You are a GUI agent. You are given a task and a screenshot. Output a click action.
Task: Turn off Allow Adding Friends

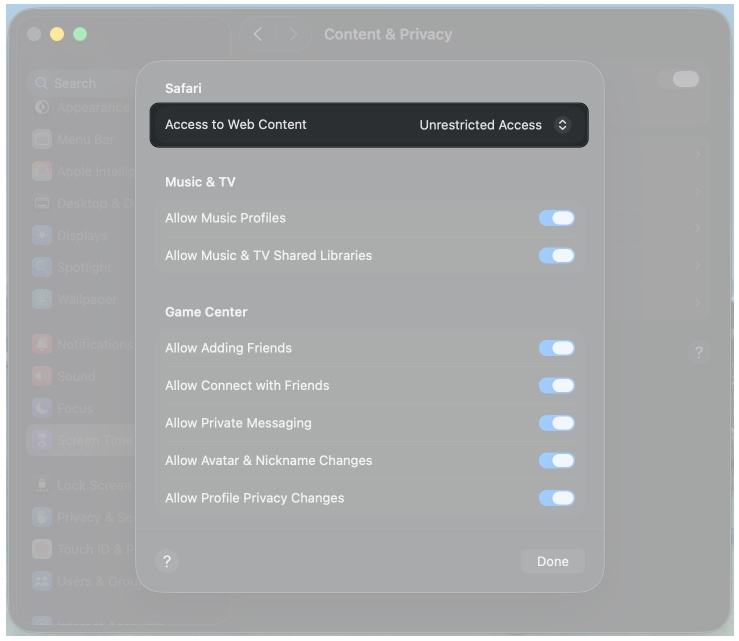(556, 348)
